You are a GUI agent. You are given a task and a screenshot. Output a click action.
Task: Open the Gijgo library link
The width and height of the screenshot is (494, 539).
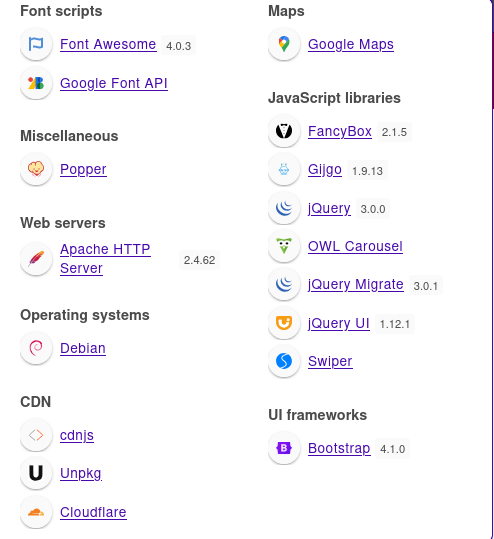click(325, 170)
